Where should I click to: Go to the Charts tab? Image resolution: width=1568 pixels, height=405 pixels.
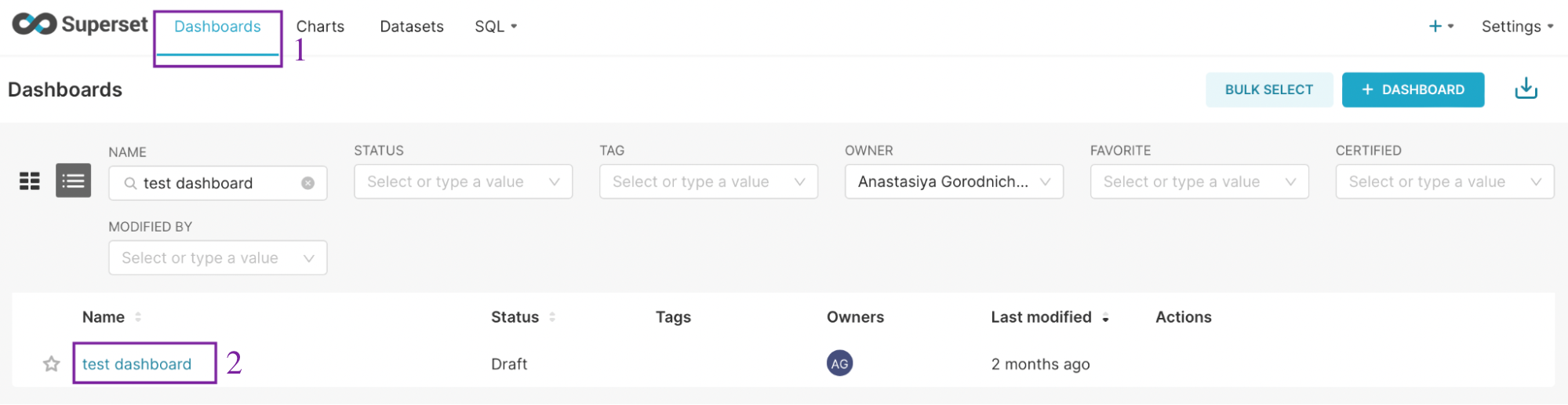click(x=320, y=26)
